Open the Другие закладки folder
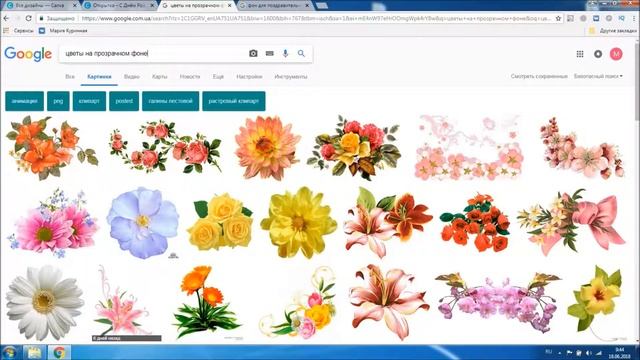This screenshot has width=640, height=360. coord(613,31)
